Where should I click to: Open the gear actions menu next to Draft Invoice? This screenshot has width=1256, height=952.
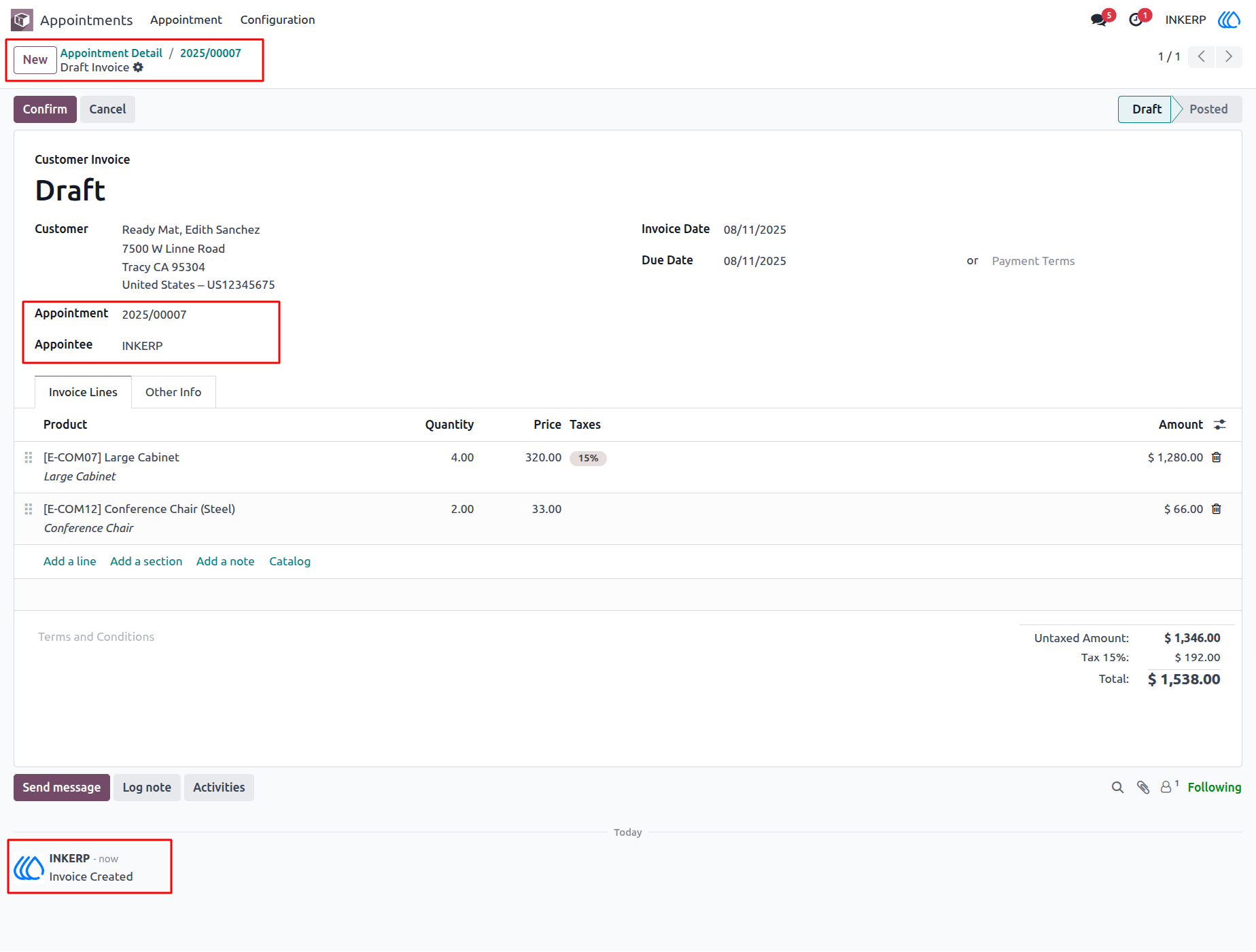pyautogui.click(x=138, y=67)
